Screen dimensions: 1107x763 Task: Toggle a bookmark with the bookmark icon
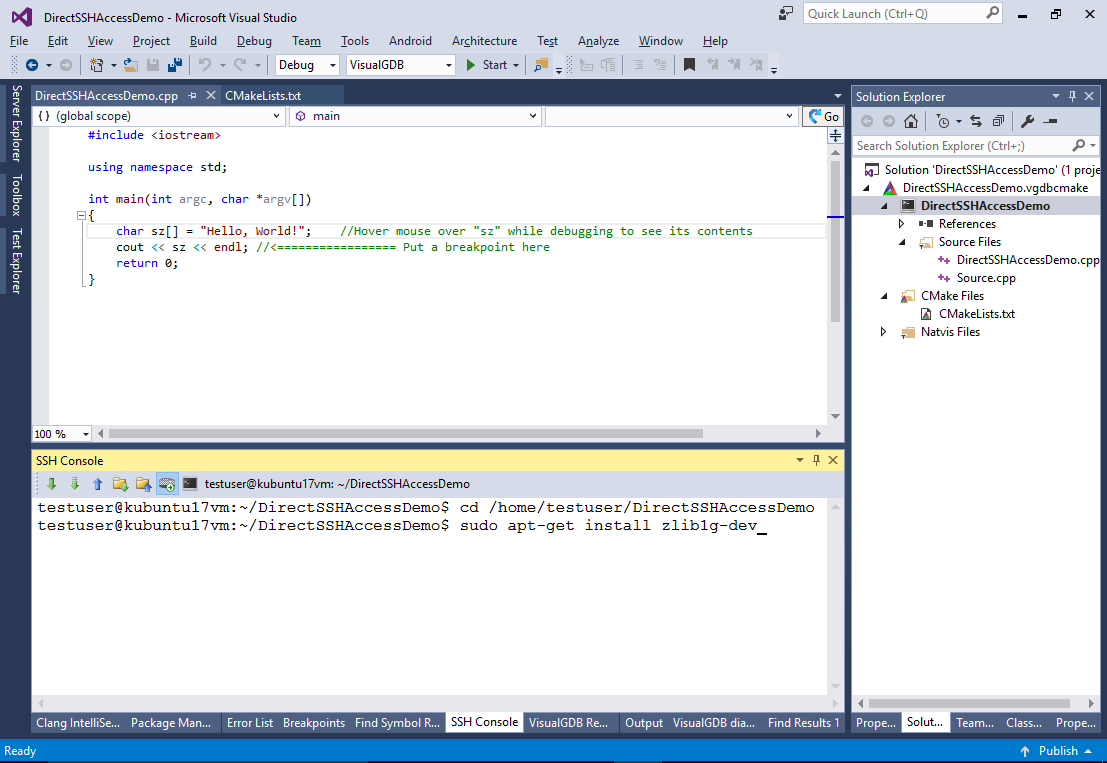click(690, 65)
